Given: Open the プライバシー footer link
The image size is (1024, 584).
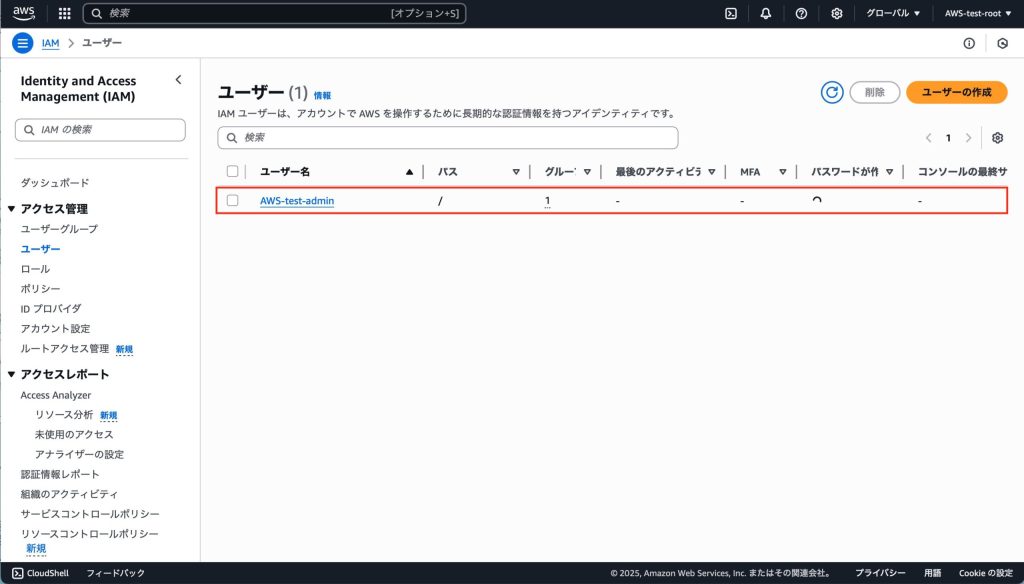Looking at the screenshot, I should point(880,573).
